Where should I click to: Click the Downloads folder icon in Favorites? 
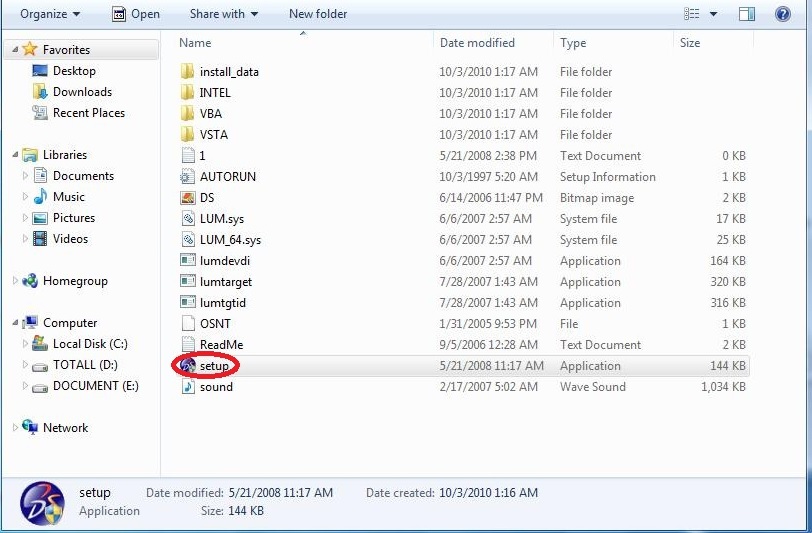[x=40, y=92]
